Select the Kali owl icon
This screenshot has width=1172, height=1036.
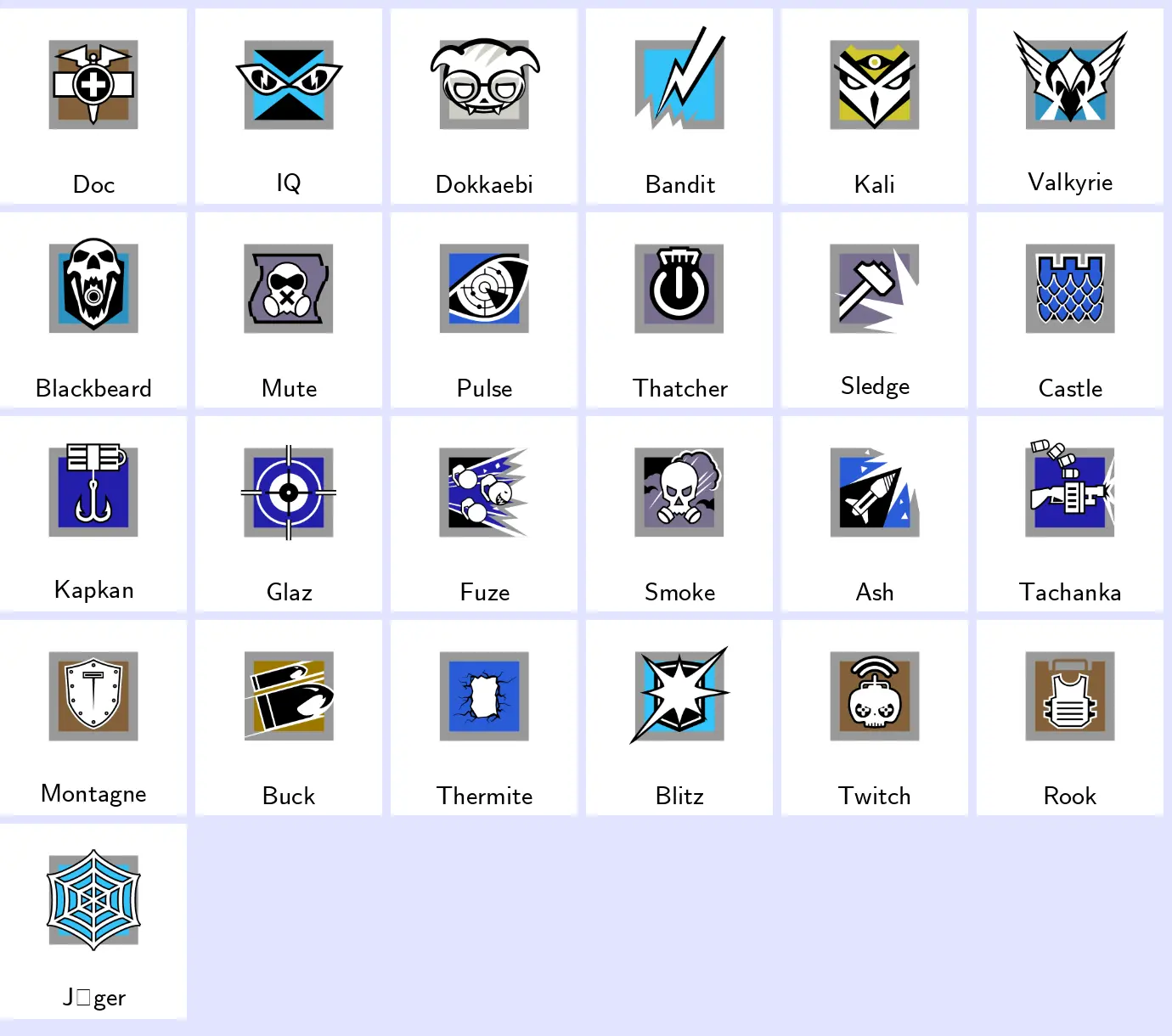click(x=875, y=84)
